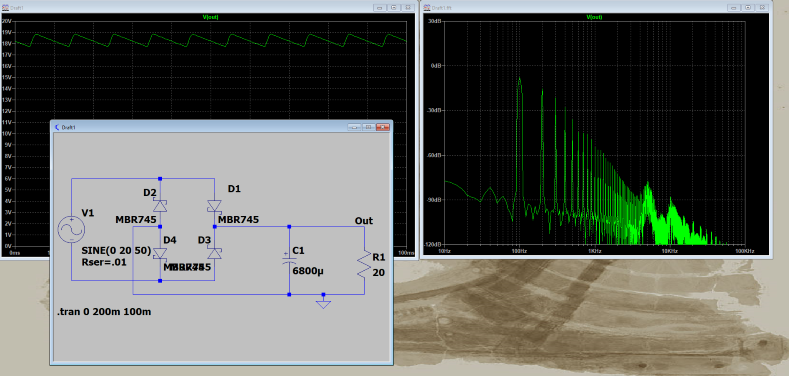Minimize the FFT plot window
The height and width of the screenshot is (376, 789).
point(735,8)
